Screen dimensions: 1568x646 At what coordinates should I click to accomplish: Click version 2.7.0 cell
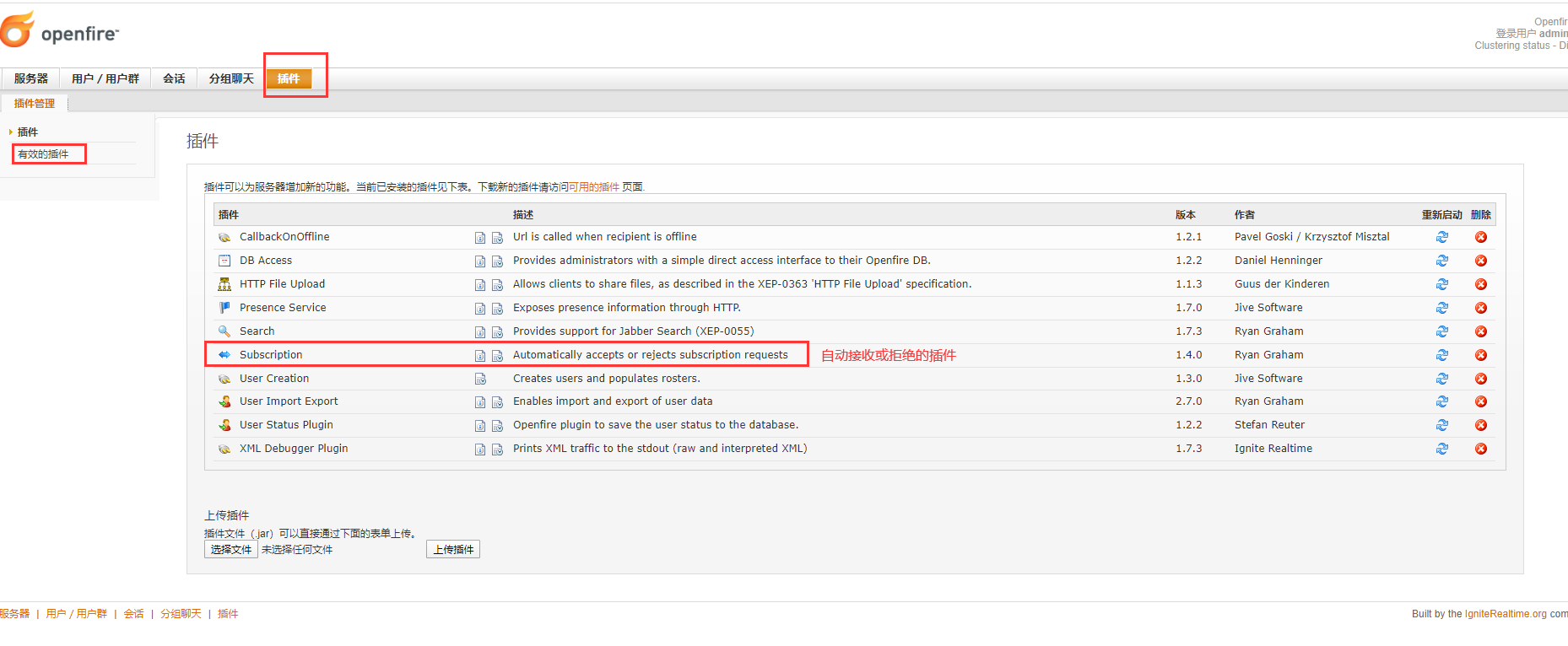tap(1189, 401)
